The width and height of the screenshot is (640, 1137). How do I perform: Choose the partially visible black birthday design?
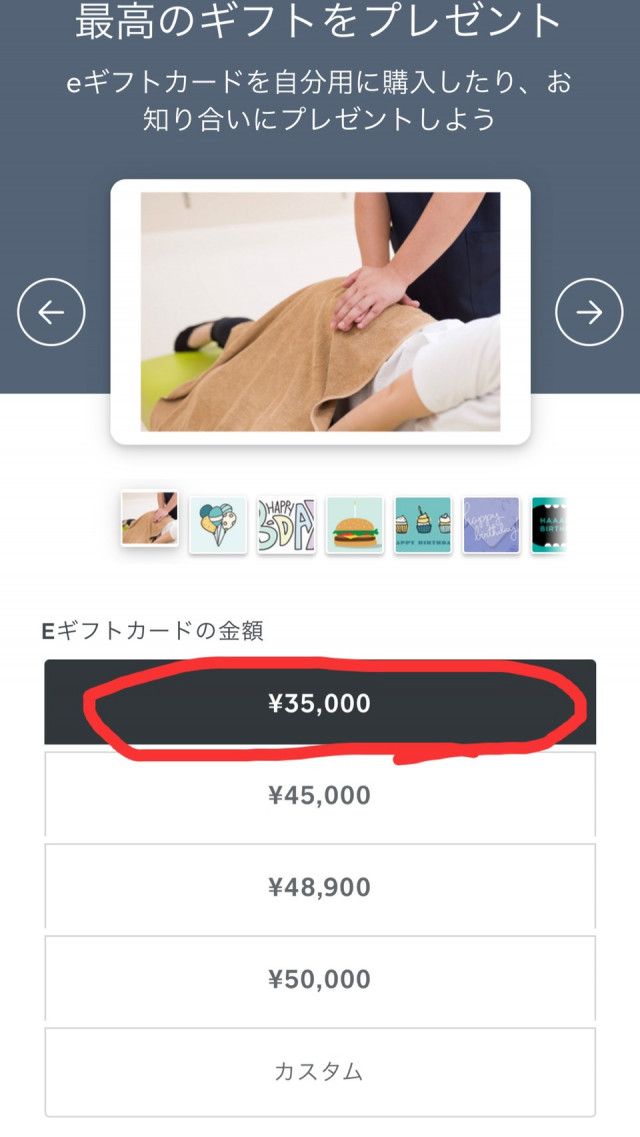tap(549, 525)
